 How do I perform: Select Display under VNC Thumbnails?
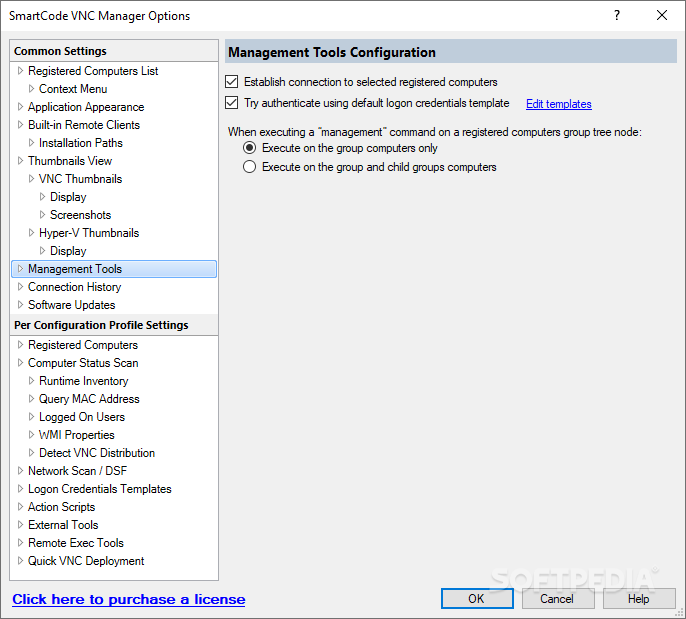coord(68,197)
